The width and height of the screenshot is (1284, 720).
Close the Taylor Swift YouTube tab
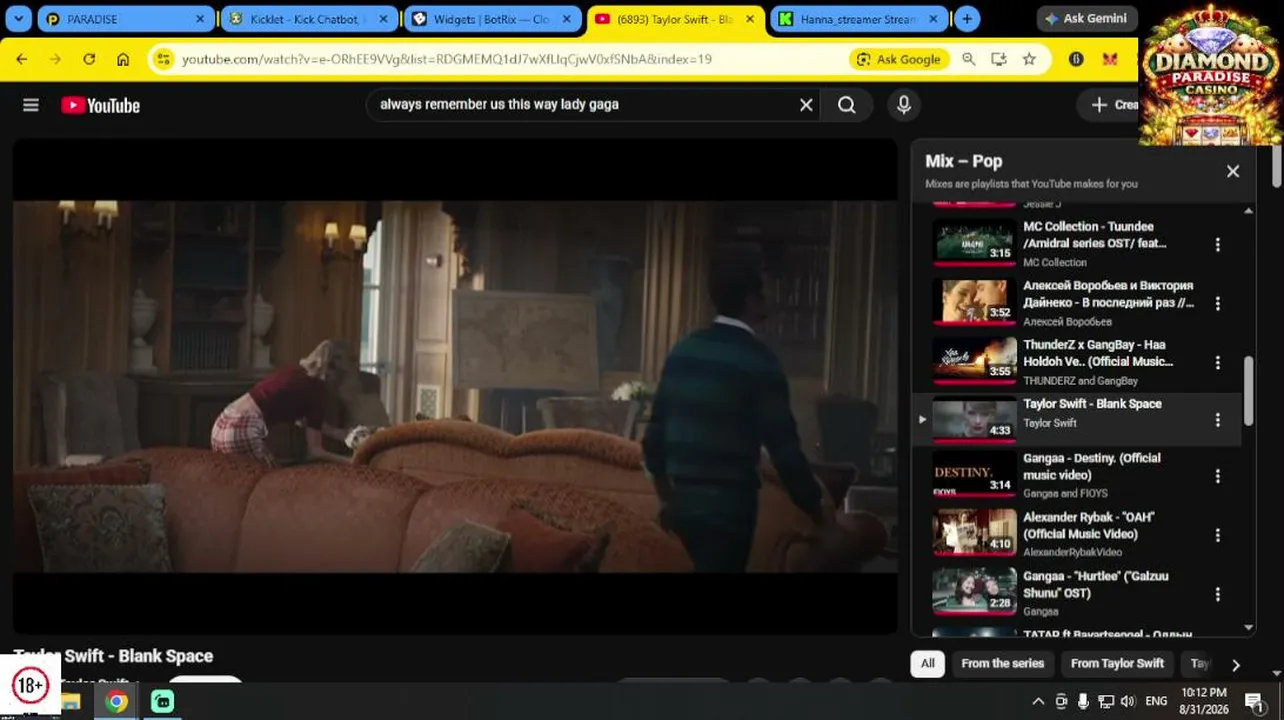750,19
